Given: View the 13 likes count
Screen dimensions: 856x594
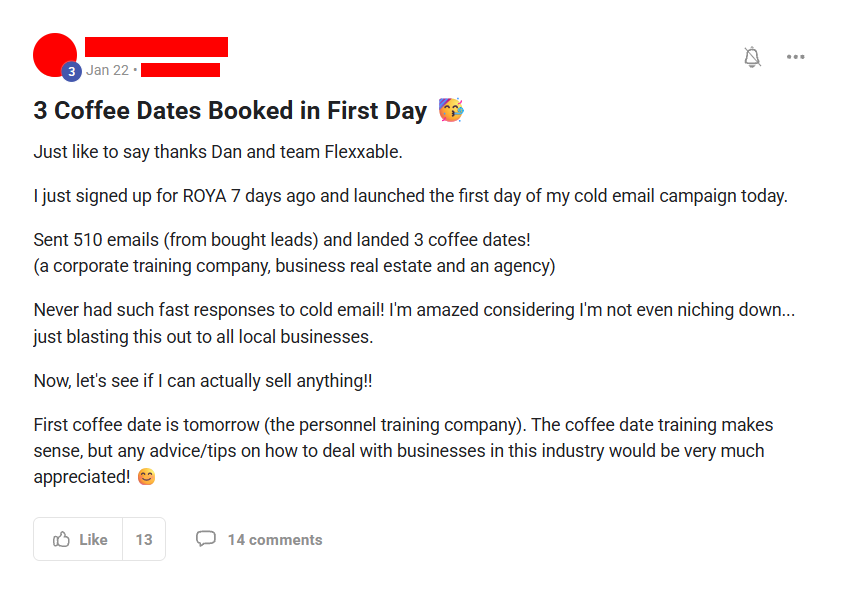Looking at the screenshot, I should (x=144, y=539).
